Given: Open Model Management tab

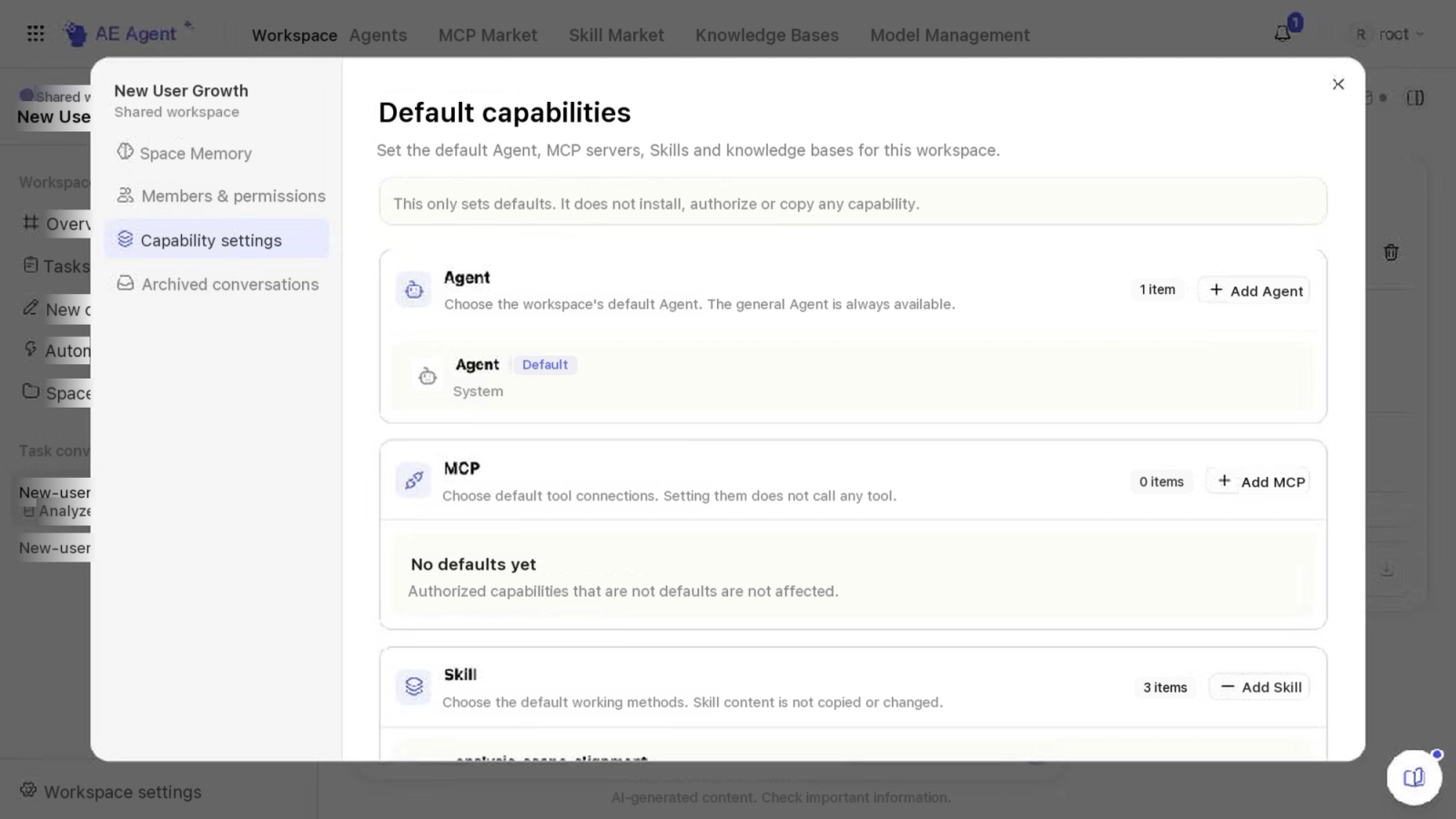Looking at the screenshot, I should click(949, 35).
